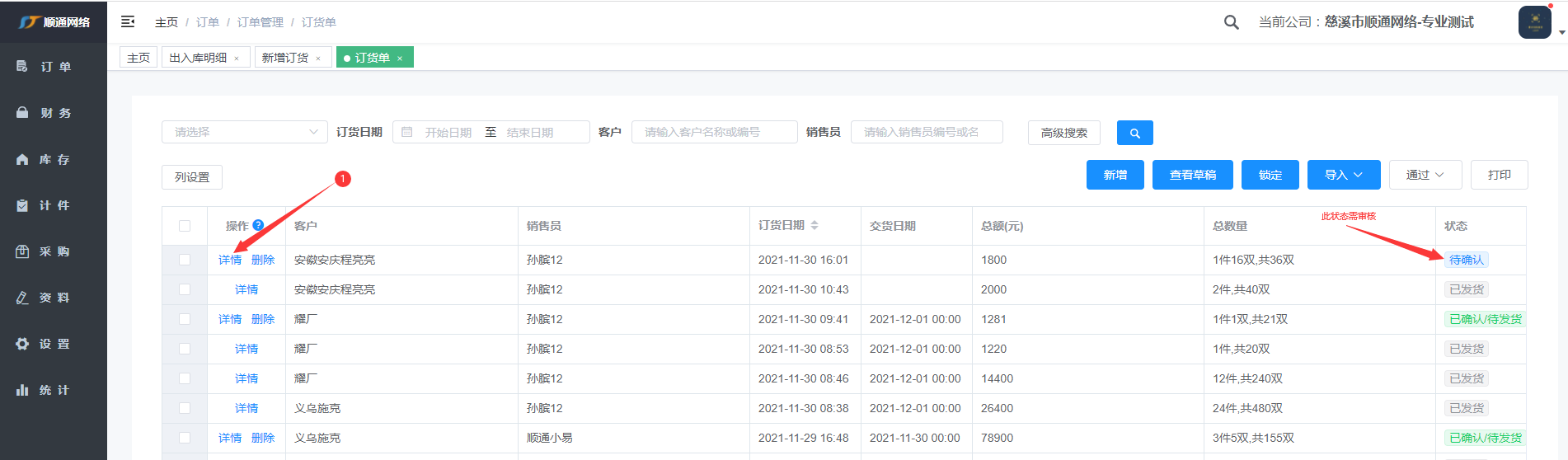
Task: Open the 导入 dropdown button
Action: (x=1343, y=175)
